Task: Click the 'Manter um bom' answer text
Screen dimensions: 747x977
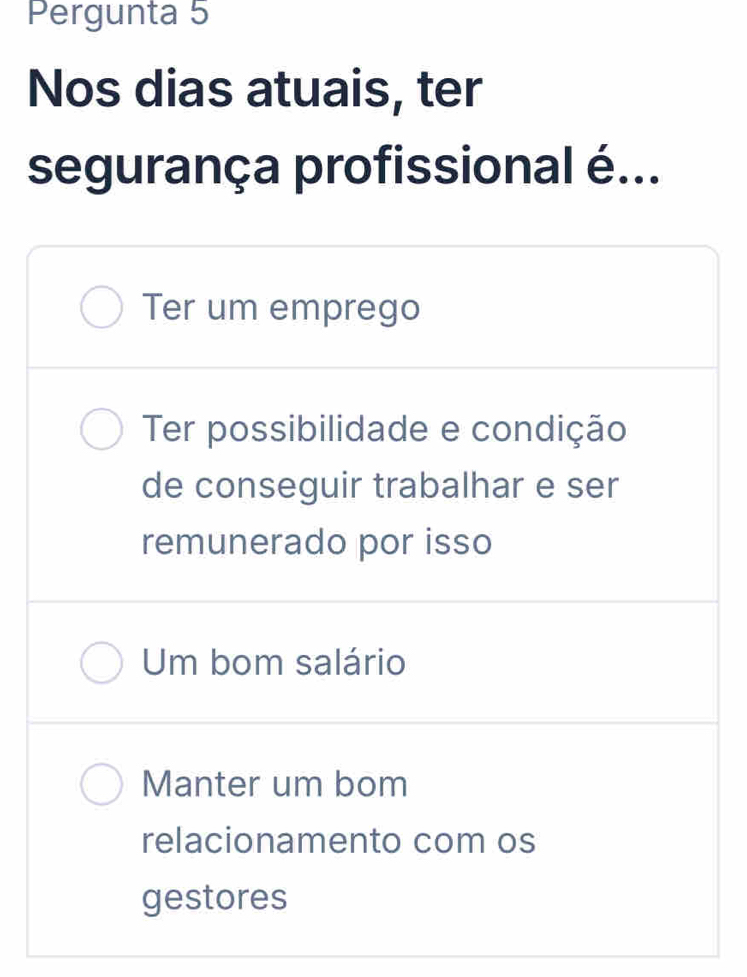Action: 275,784
